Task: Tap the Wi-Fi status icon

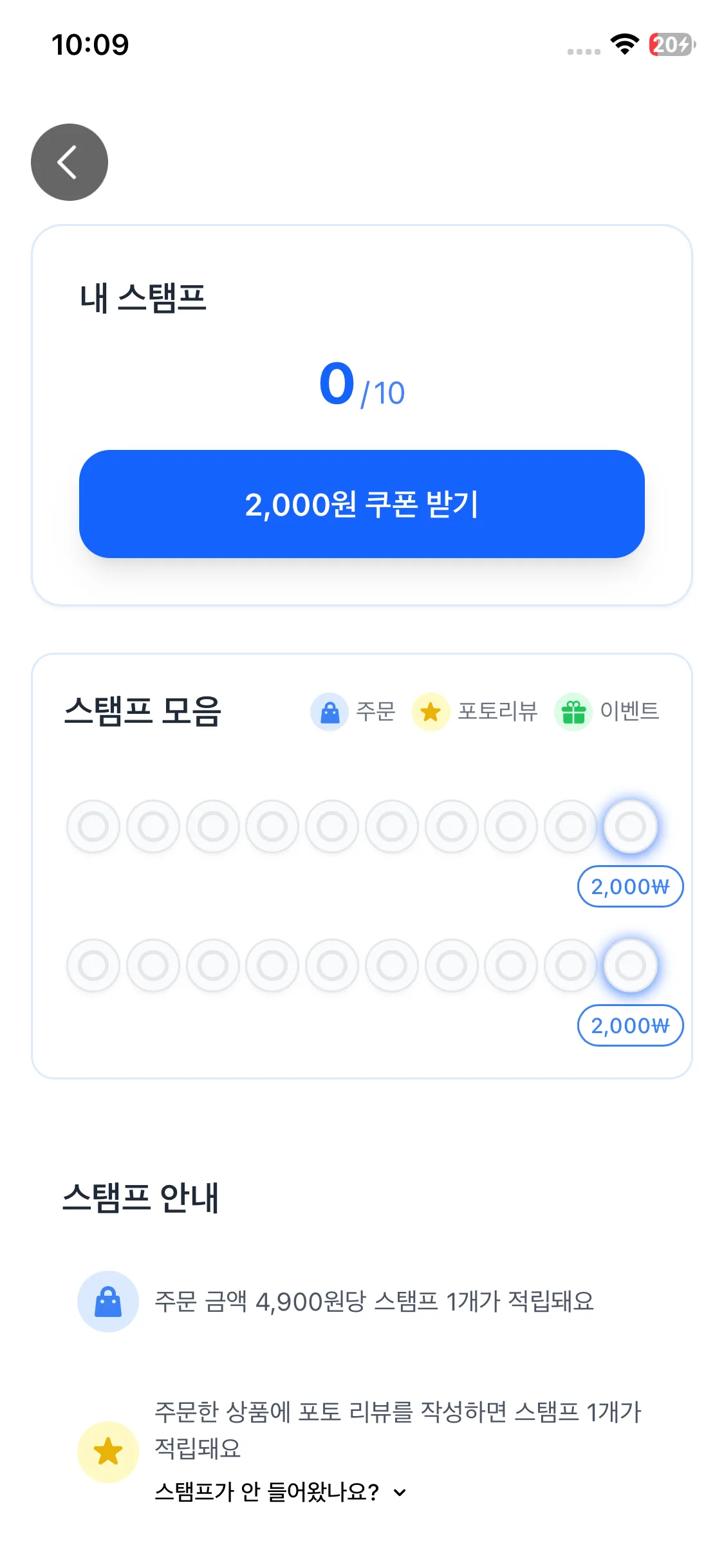Action: (624, 44)
